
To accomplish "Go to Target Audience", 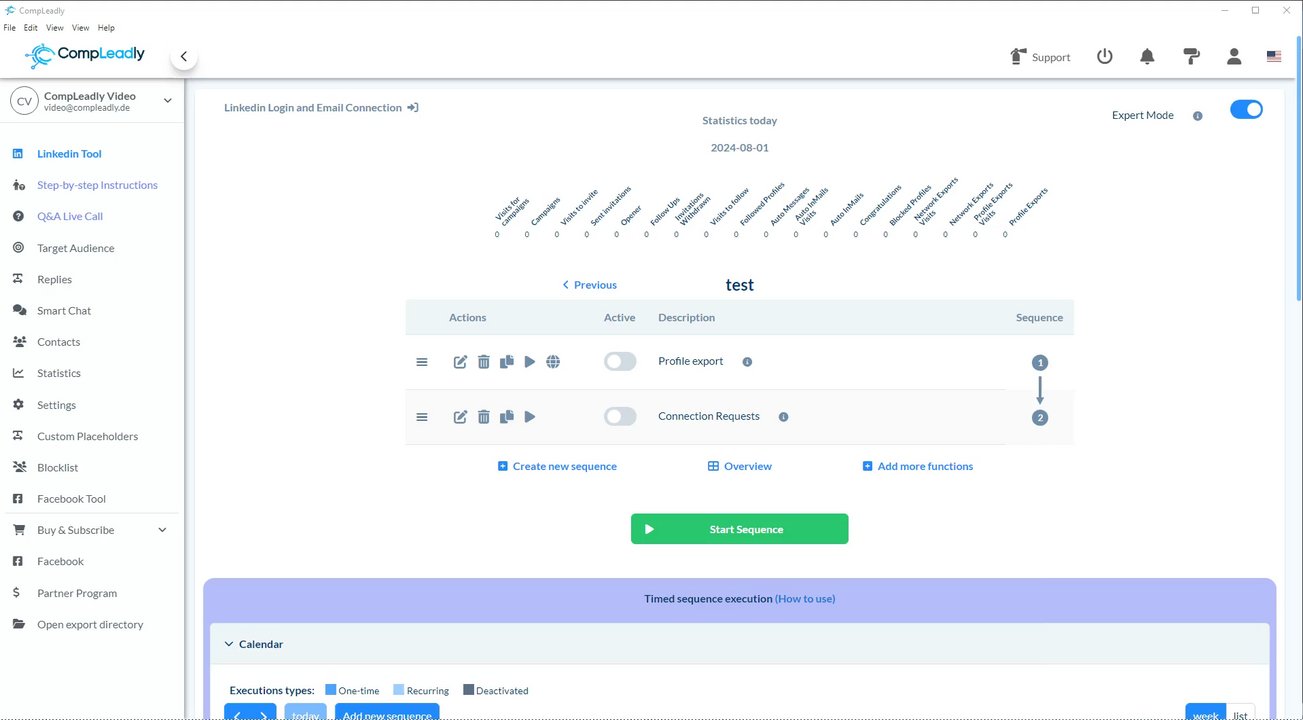I will coord(75,248).
